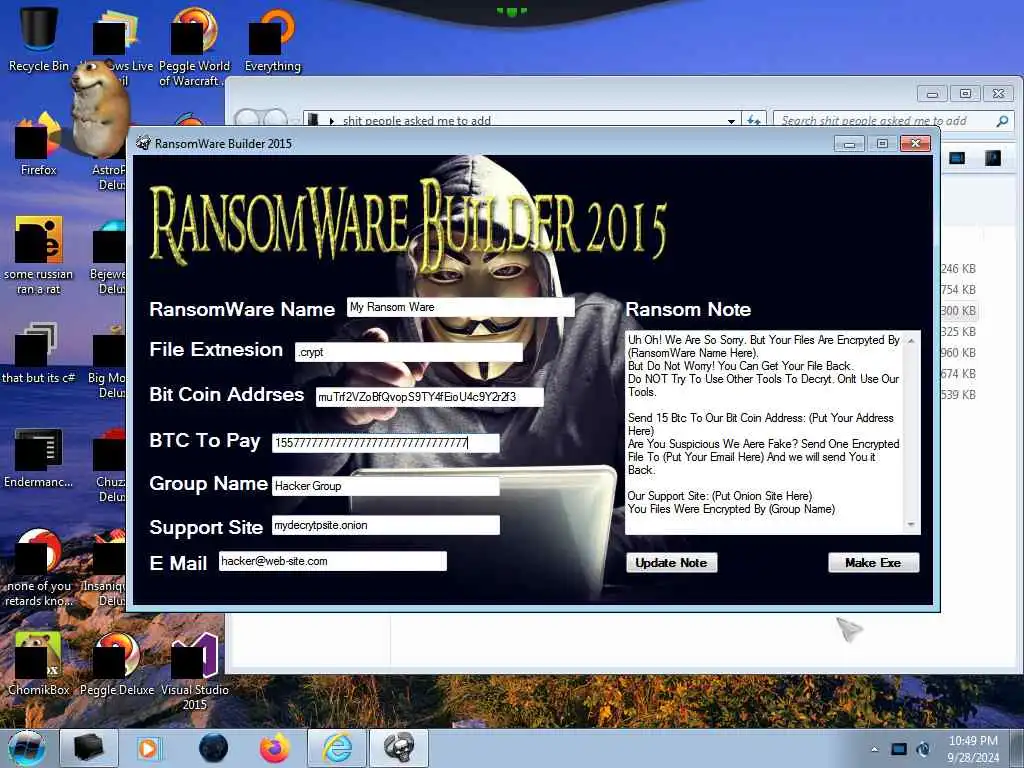Open the taskbar clock showing 10:49 PM
Image resolution: width=1024 pixels, height=768 pixels.
973,749
